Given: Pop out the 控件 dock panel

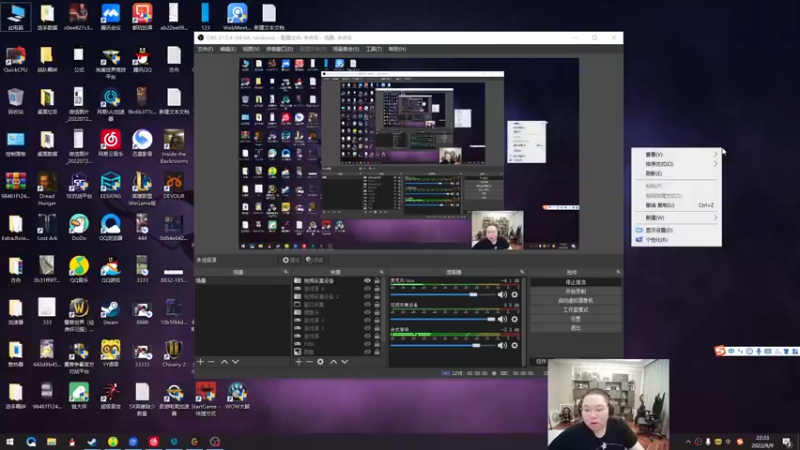Looking at the screenshot, I should point(618,272).
